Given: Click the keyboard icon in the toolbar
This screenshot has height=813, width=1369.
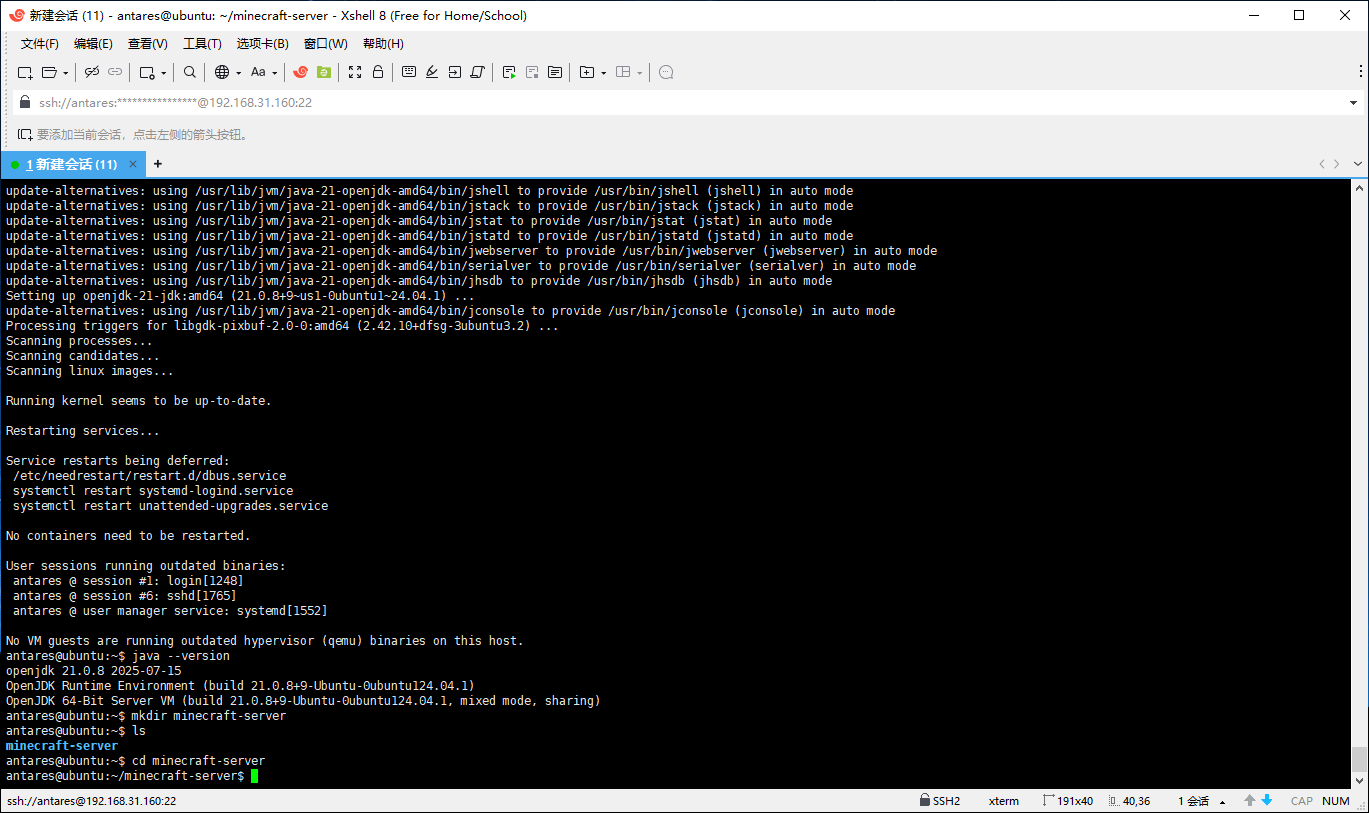Looking at the screenshot, I should 409,72.
